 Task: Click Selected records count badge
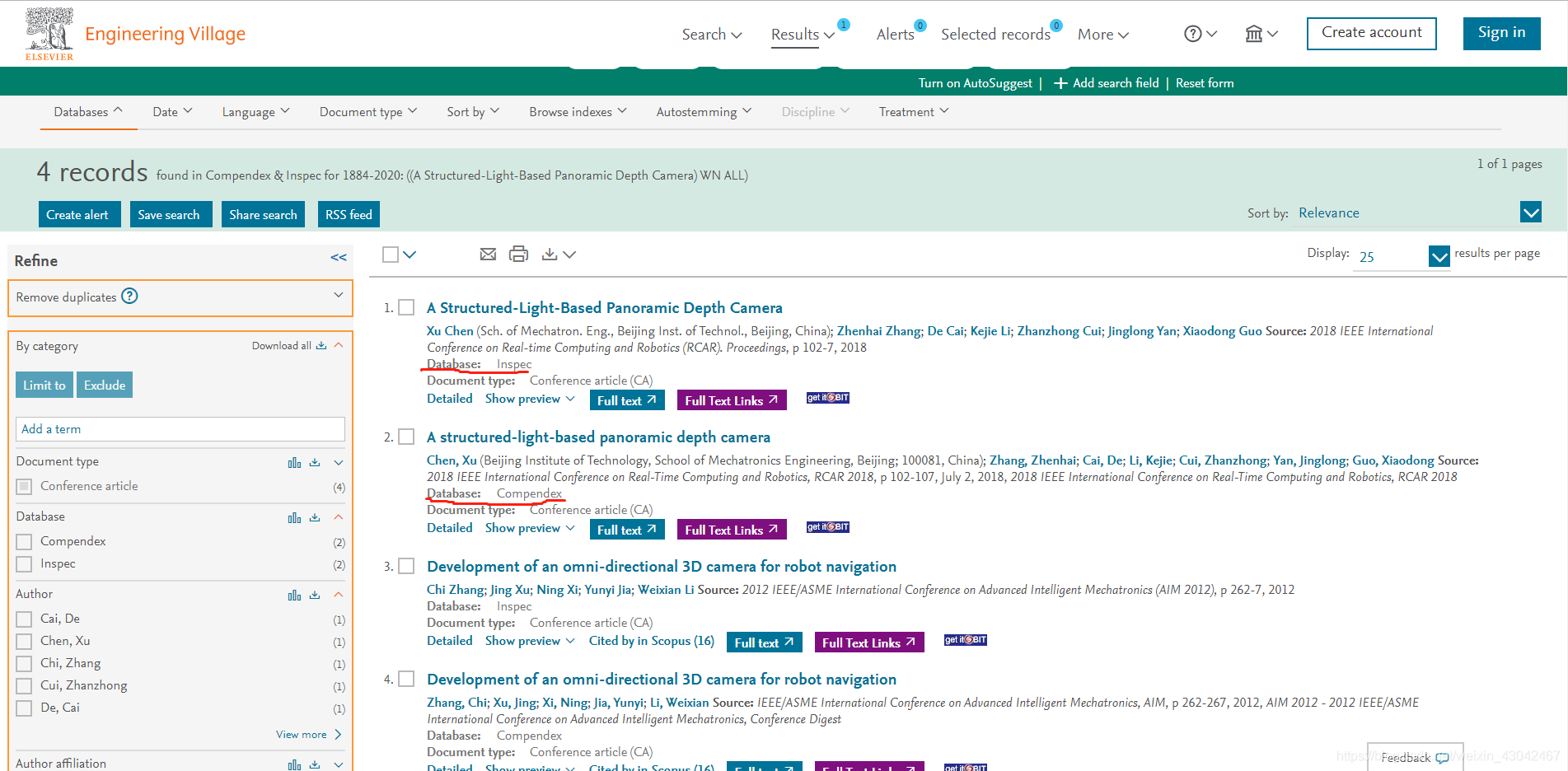click(1056, 26)
